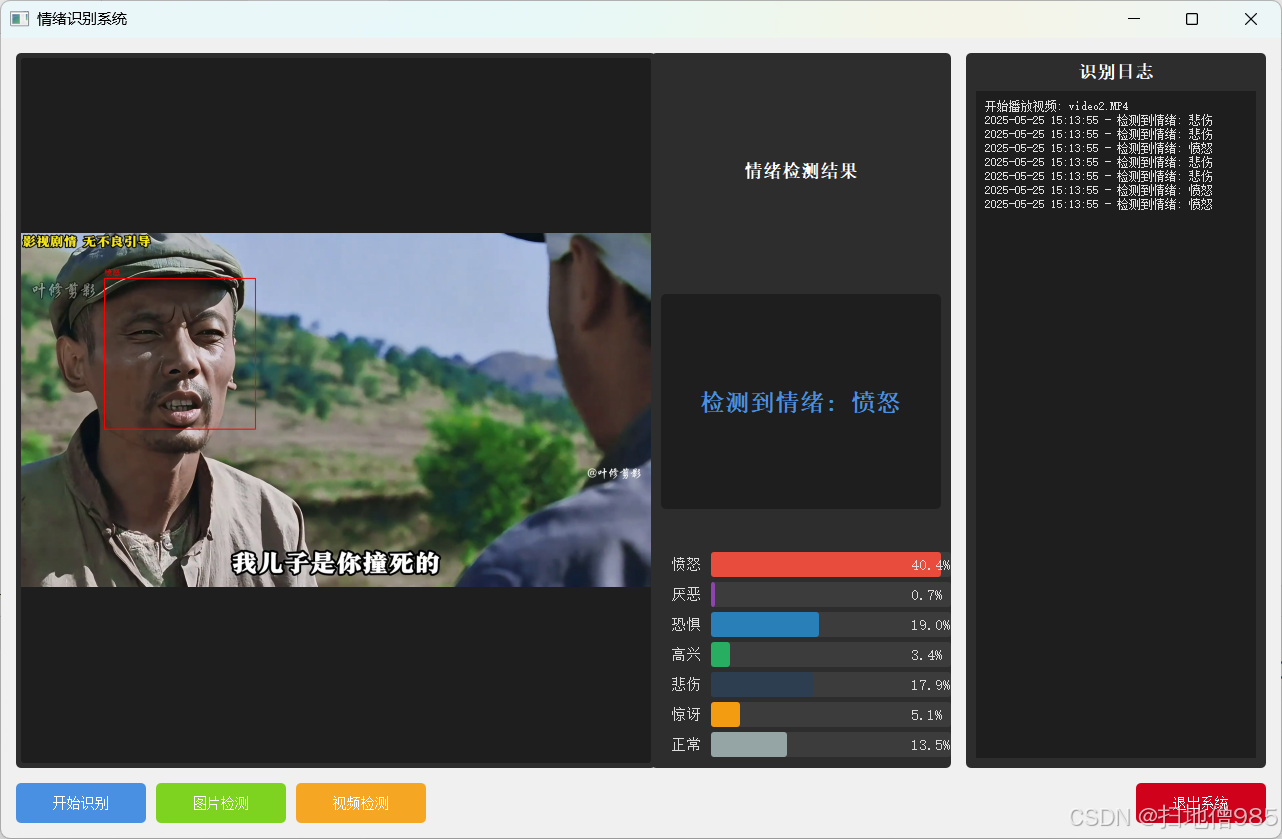Select the 厌恶 label beside its bar
1282x839 pixels.
pos(686,595)
